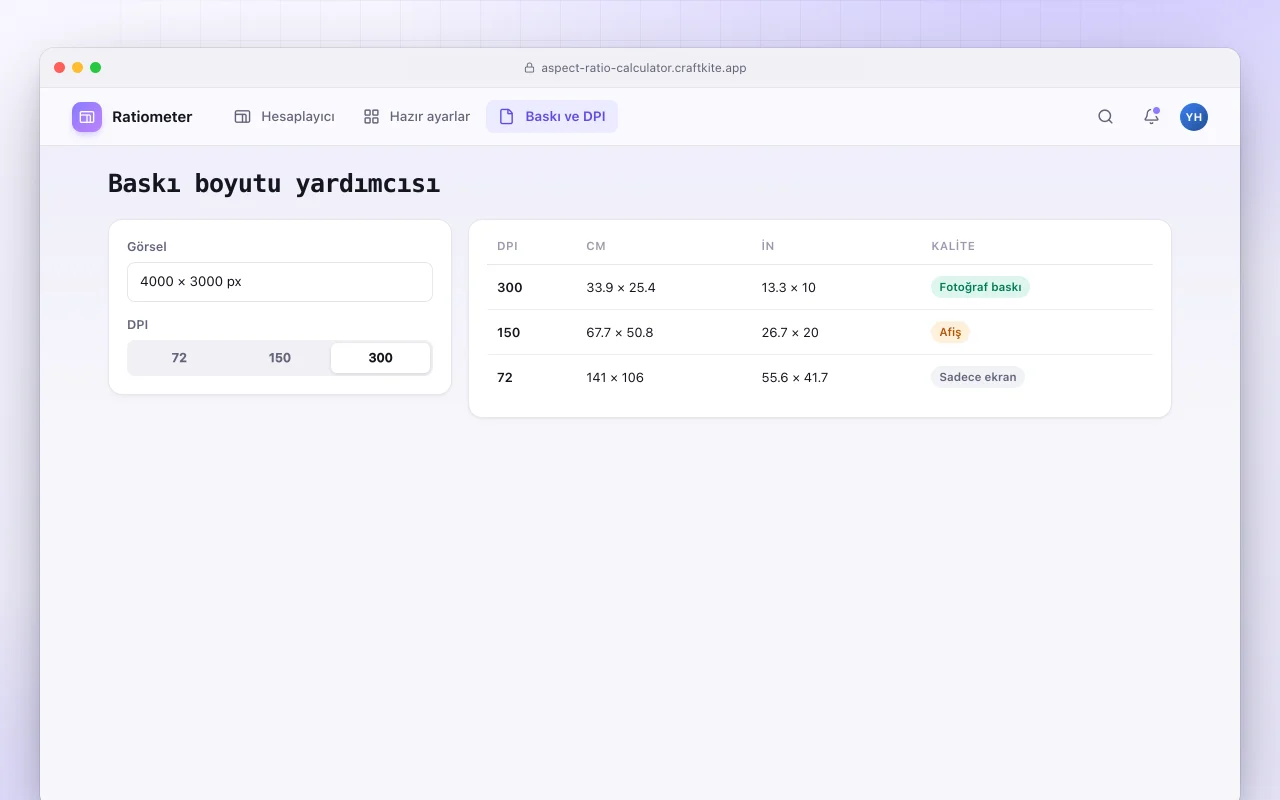
Task: Click the 150 value in the table DPI column
Action: pos(509,332)
